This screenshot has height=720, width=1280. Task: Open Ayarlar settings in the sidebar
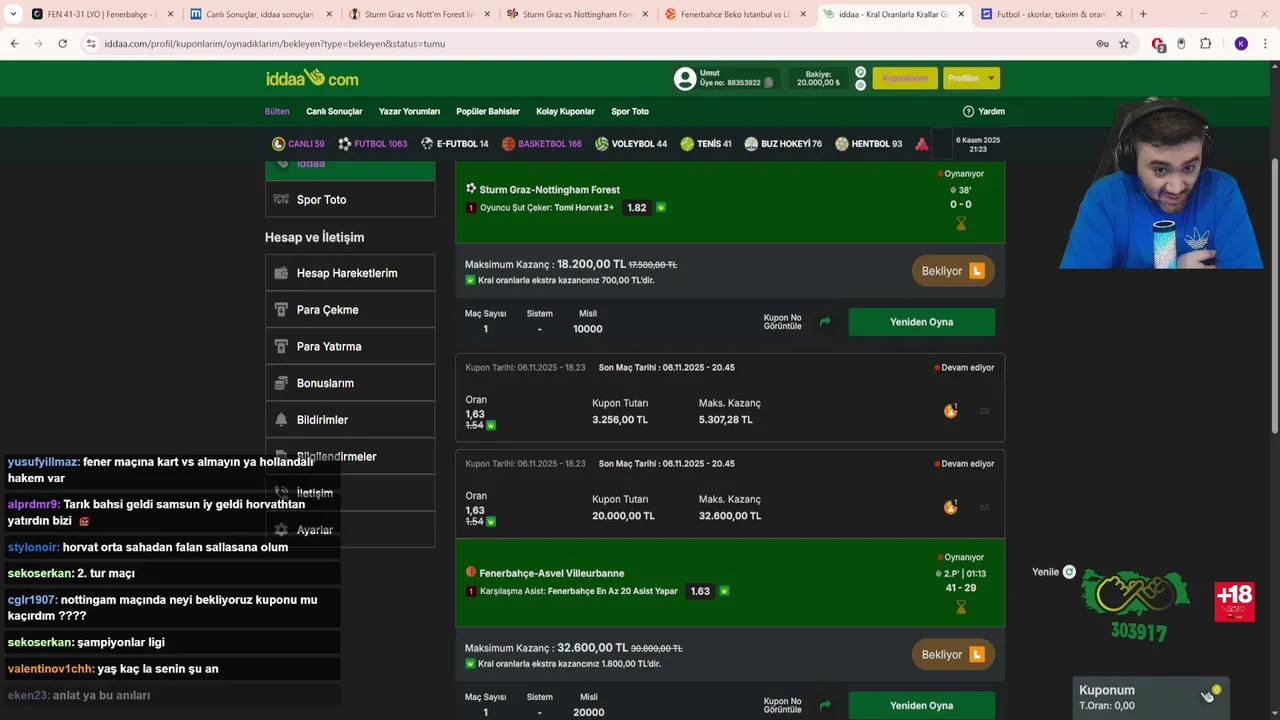[x=350, y=530]
